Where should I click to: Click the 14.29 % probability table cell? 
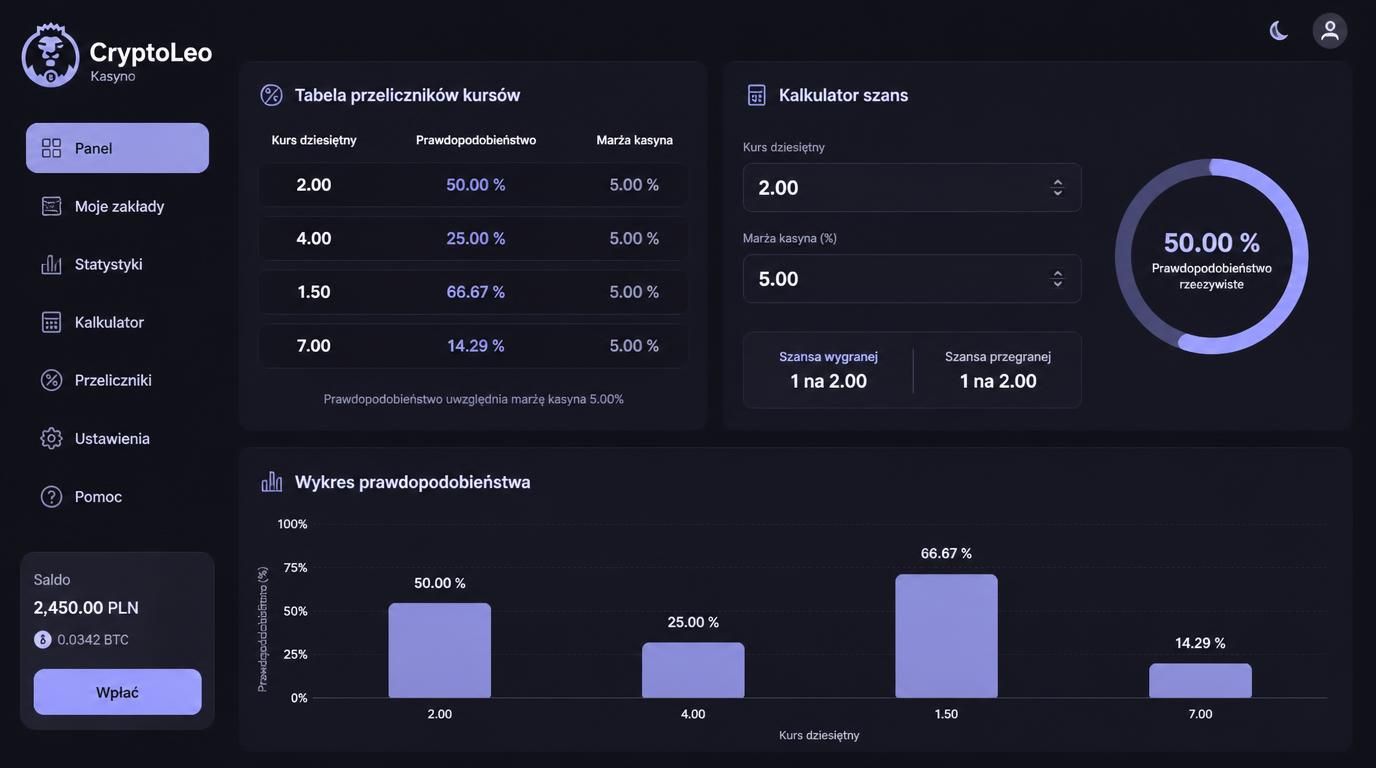476,346
